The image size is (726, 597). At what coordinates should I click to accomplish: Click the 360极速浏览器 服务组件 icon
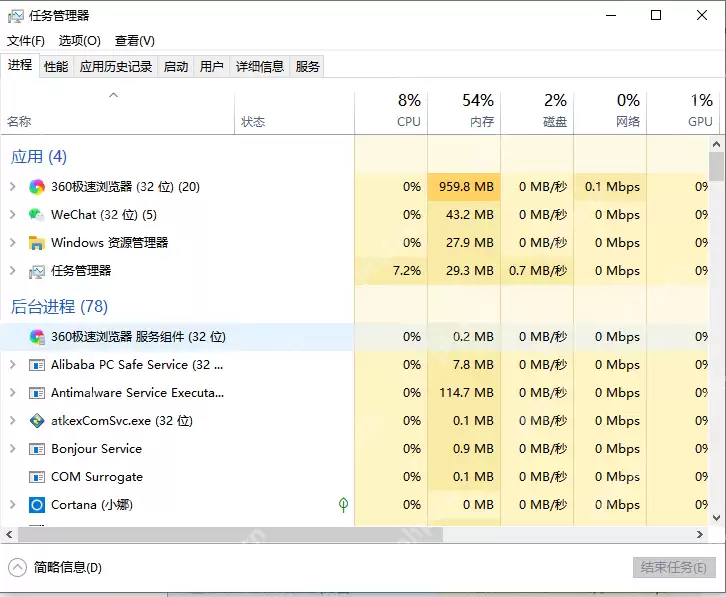(x=37, y=337)
